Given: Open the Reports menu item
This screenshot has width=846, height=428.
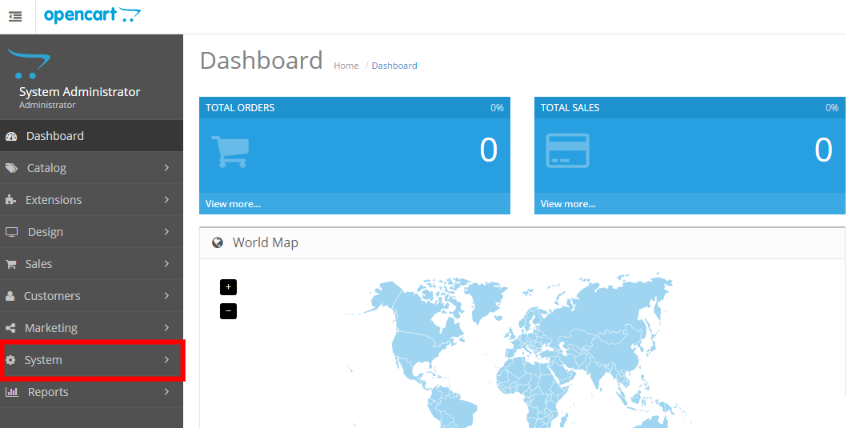Looking at the screenshot, I should point(91,391).
